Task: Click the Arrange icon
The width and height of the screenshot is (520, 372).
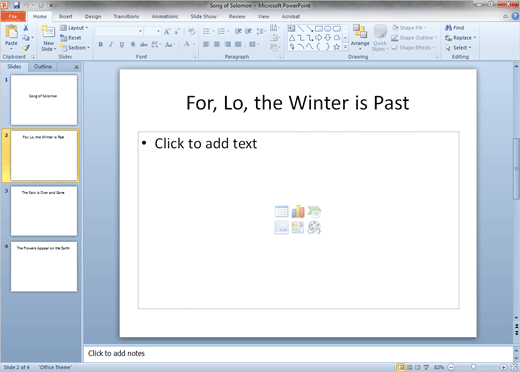Action: click(360, 32)
